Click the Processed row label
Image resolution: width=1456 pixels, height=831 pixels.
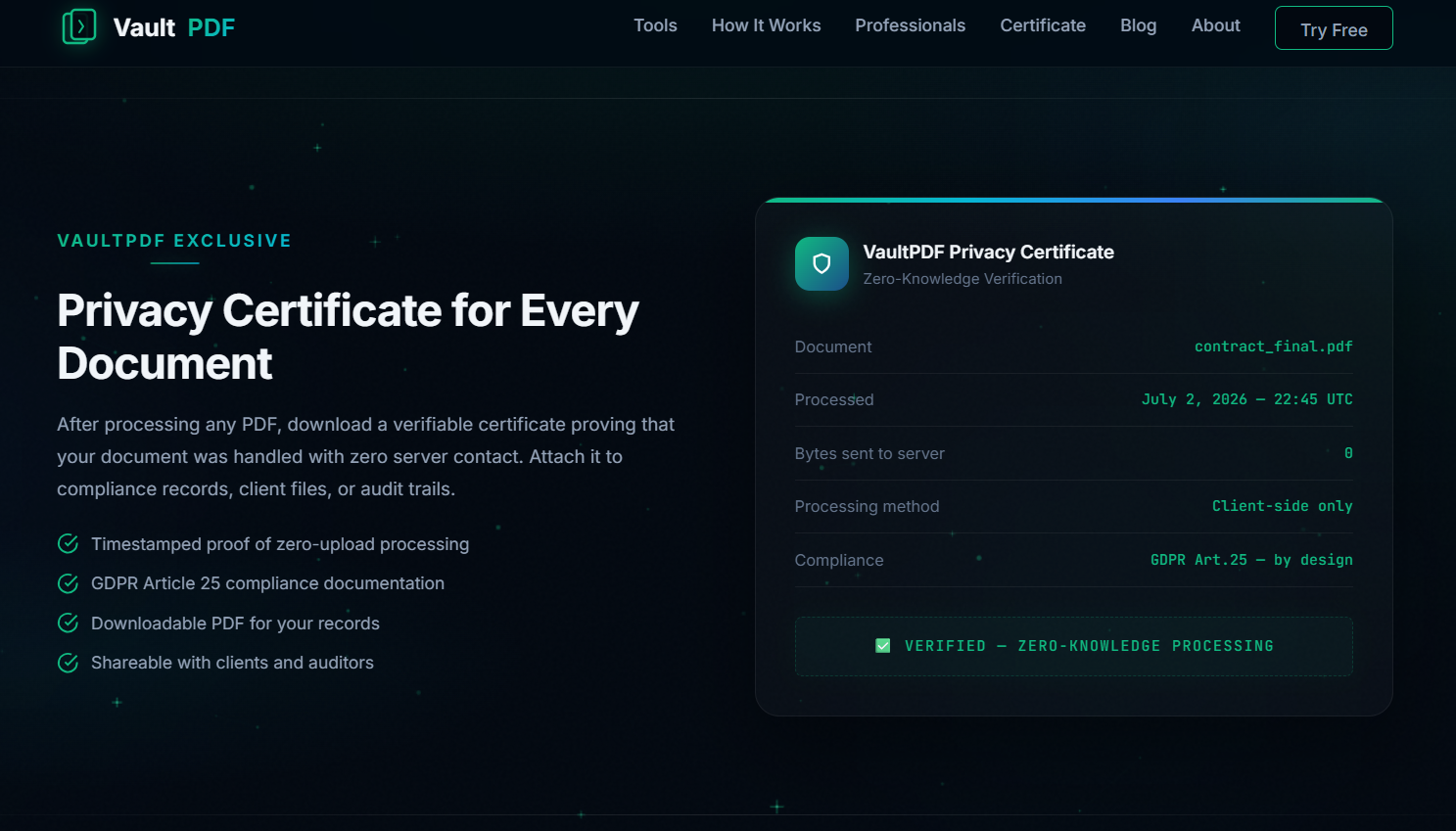point(834,399)
